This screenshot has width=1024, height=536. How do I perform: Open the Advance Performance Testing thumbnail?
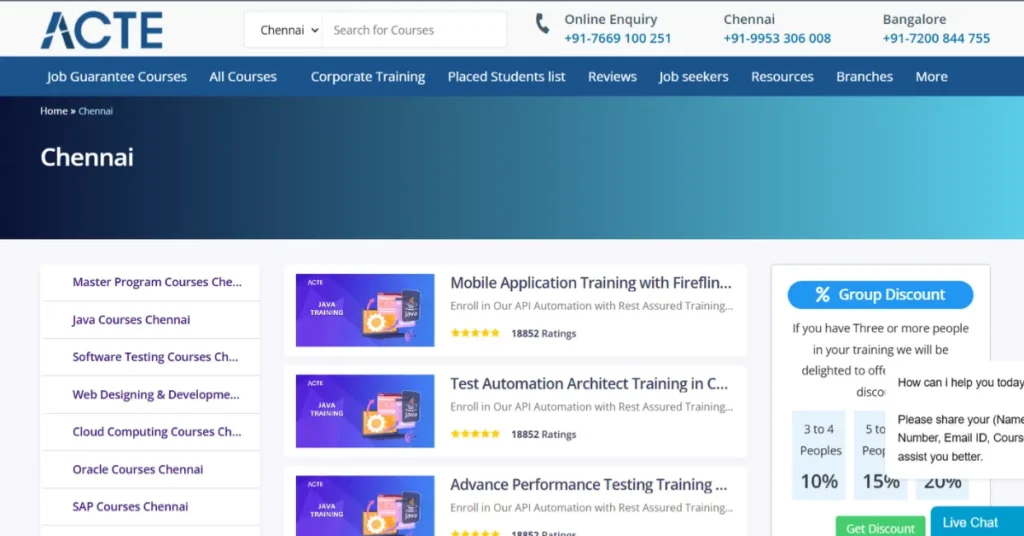(x=365, y=505)
